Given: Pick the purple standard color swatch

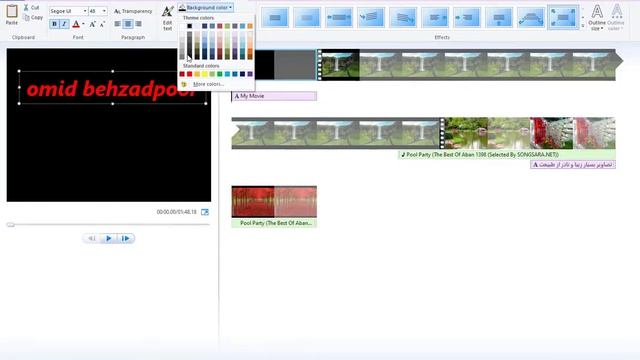Looking at the screenshot, I should coord(250,74).
